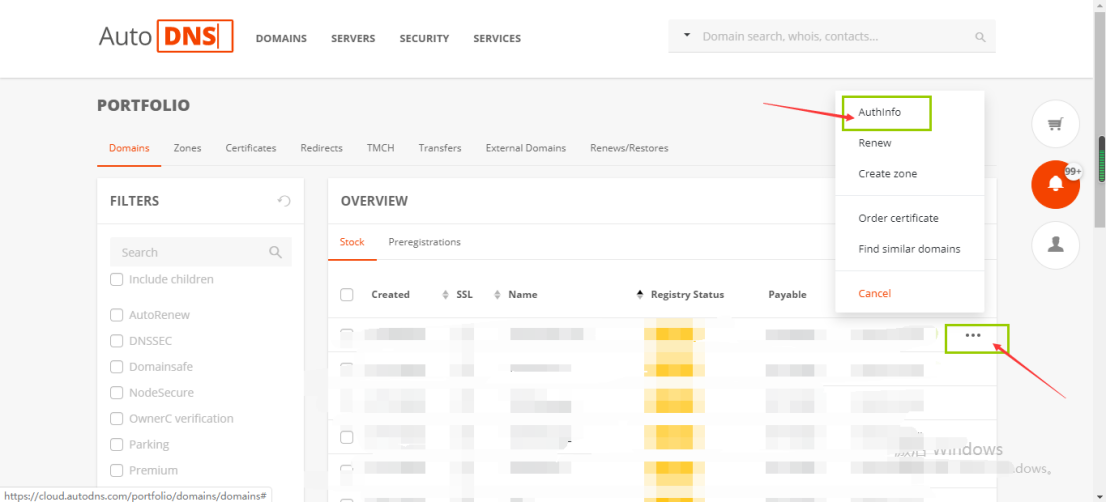The height and width of the screenshot is (503, 1106).
Task: Click the filter search magnifier icon
Action: coord(275,253)
